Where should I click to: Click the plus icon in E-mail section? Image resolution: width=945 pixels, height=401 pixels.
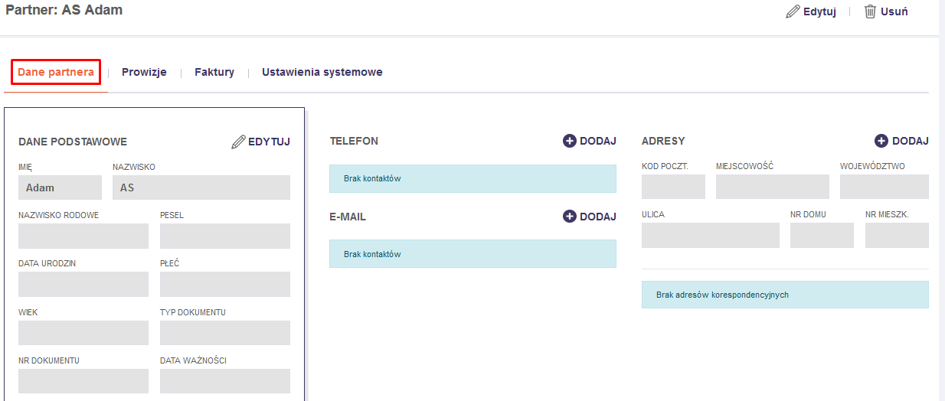click(570, 216)
